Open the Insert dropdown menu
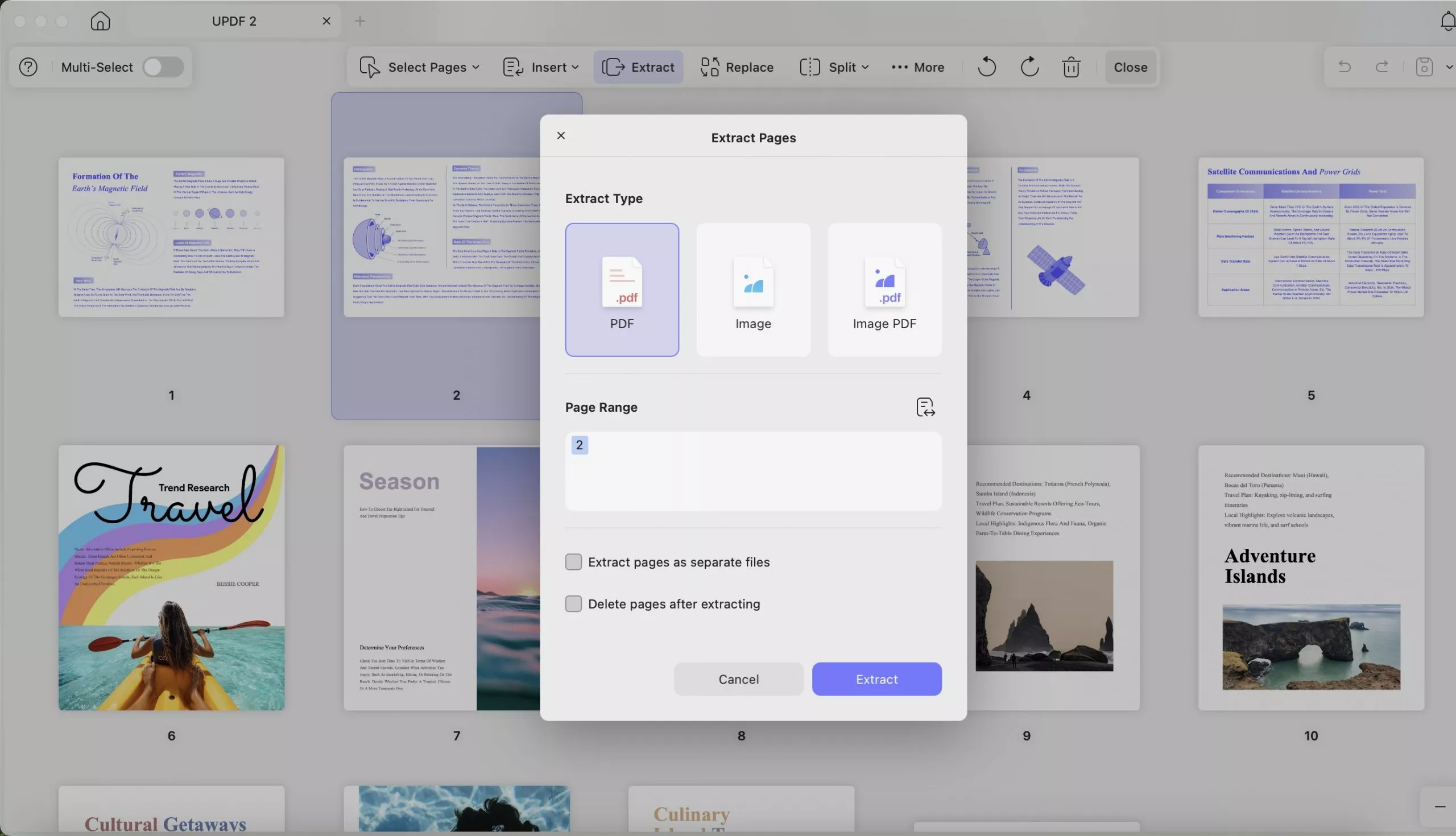1456x836 pixels. tap(541, 67)
